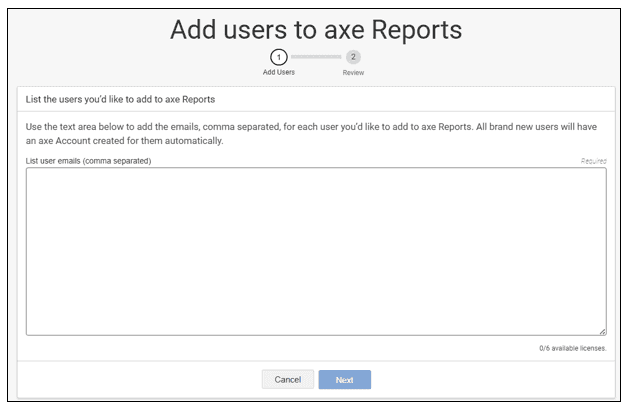
Task: Click the '0/6 available licenses.' text
Action: [x=573, y=348]
